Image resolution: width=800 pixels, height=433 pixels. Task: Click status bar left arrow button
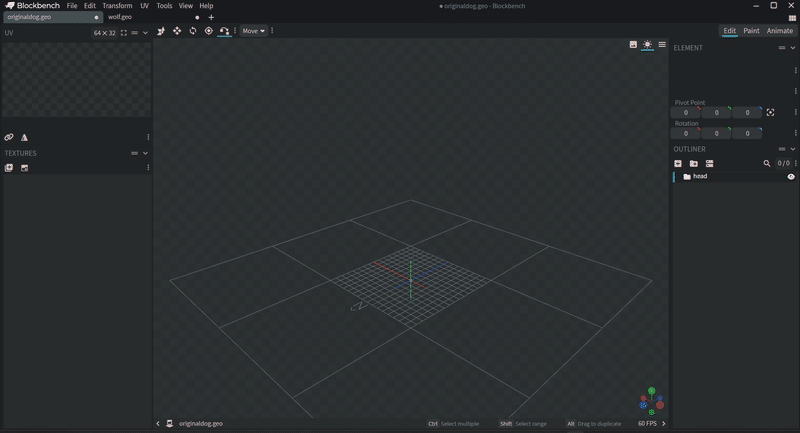(158, 424)
